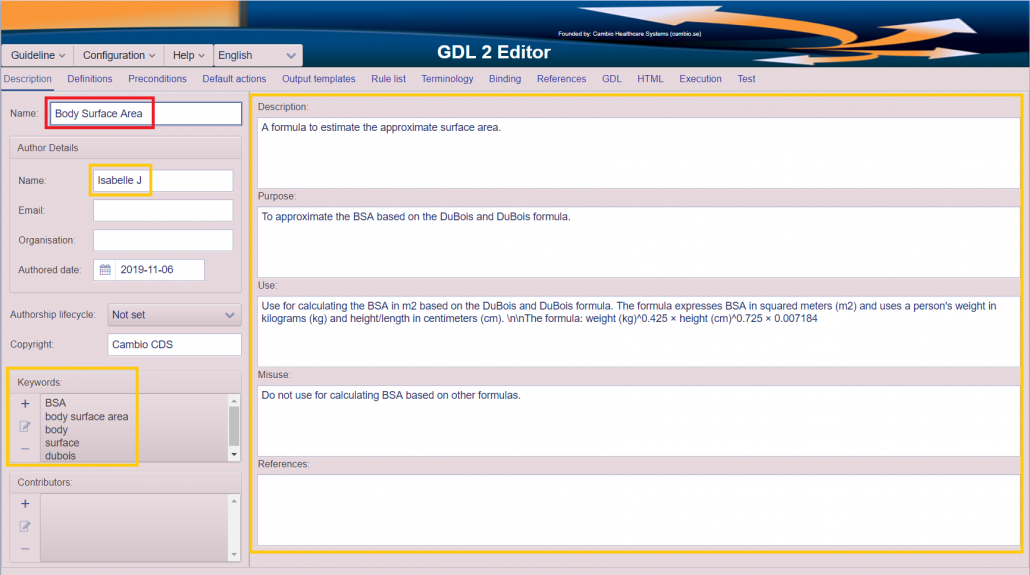
Task: Click the author Email field
Action: coord(163,210)
